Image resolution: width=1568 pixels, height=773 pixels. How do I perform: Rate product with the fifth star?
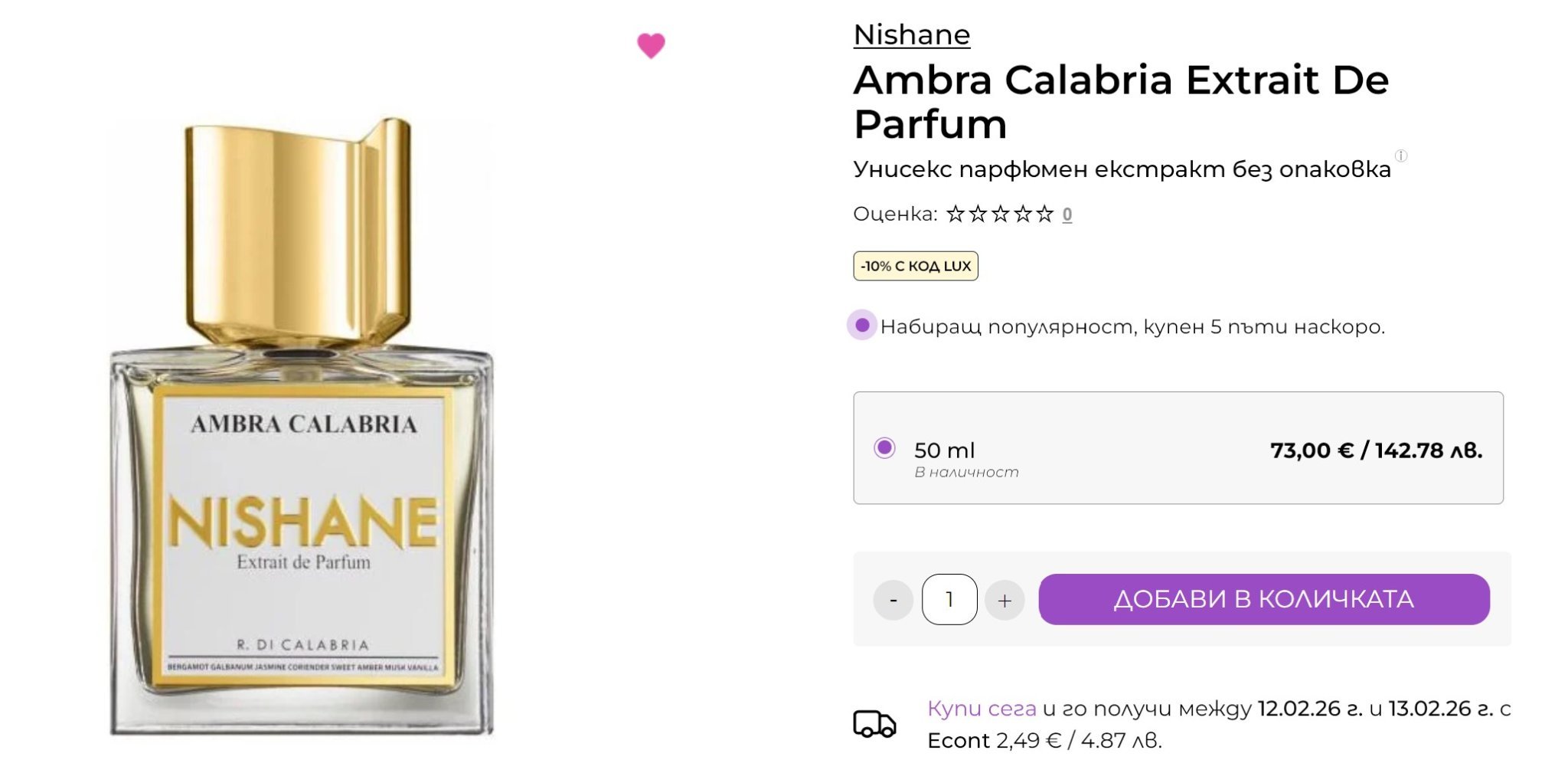[1045, 214]
